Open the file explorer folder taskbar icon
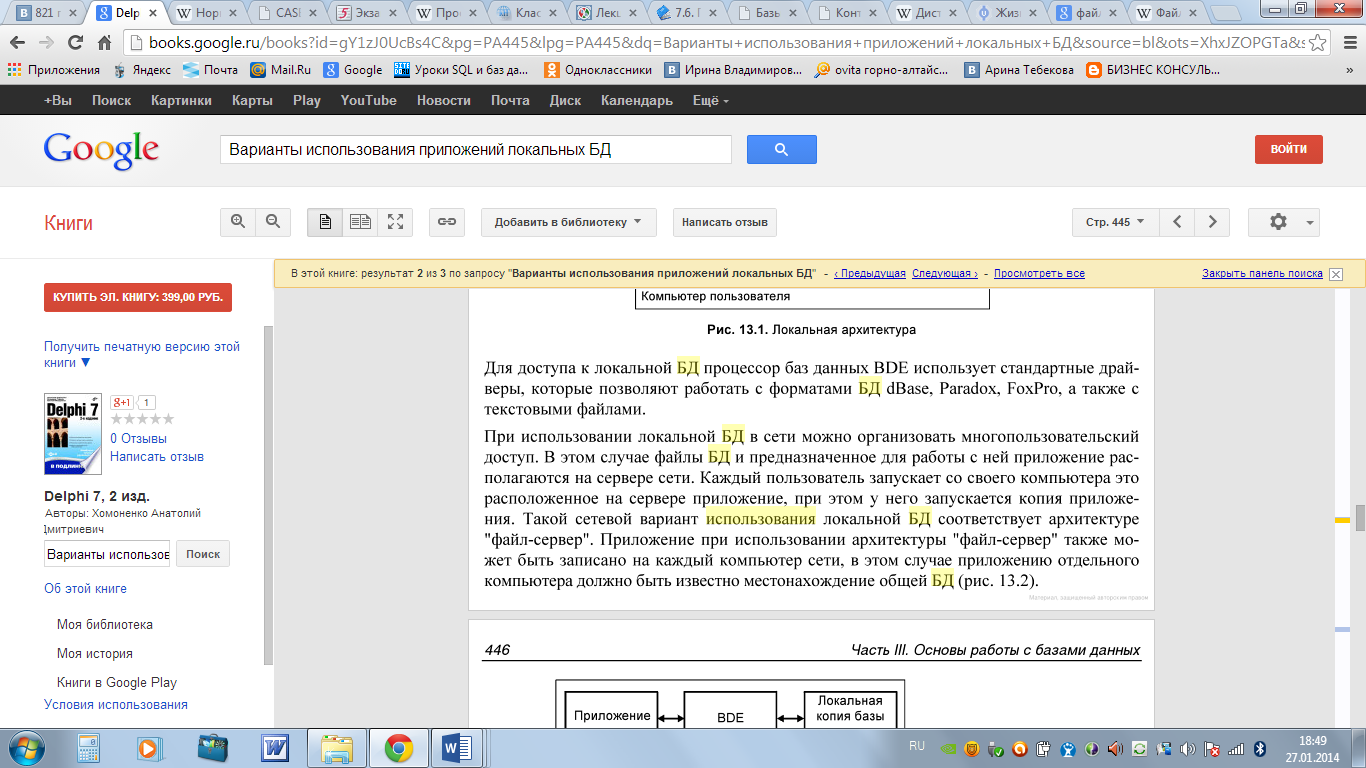The width and height of the screenshot is (1366, 768). tap(336, 748)
